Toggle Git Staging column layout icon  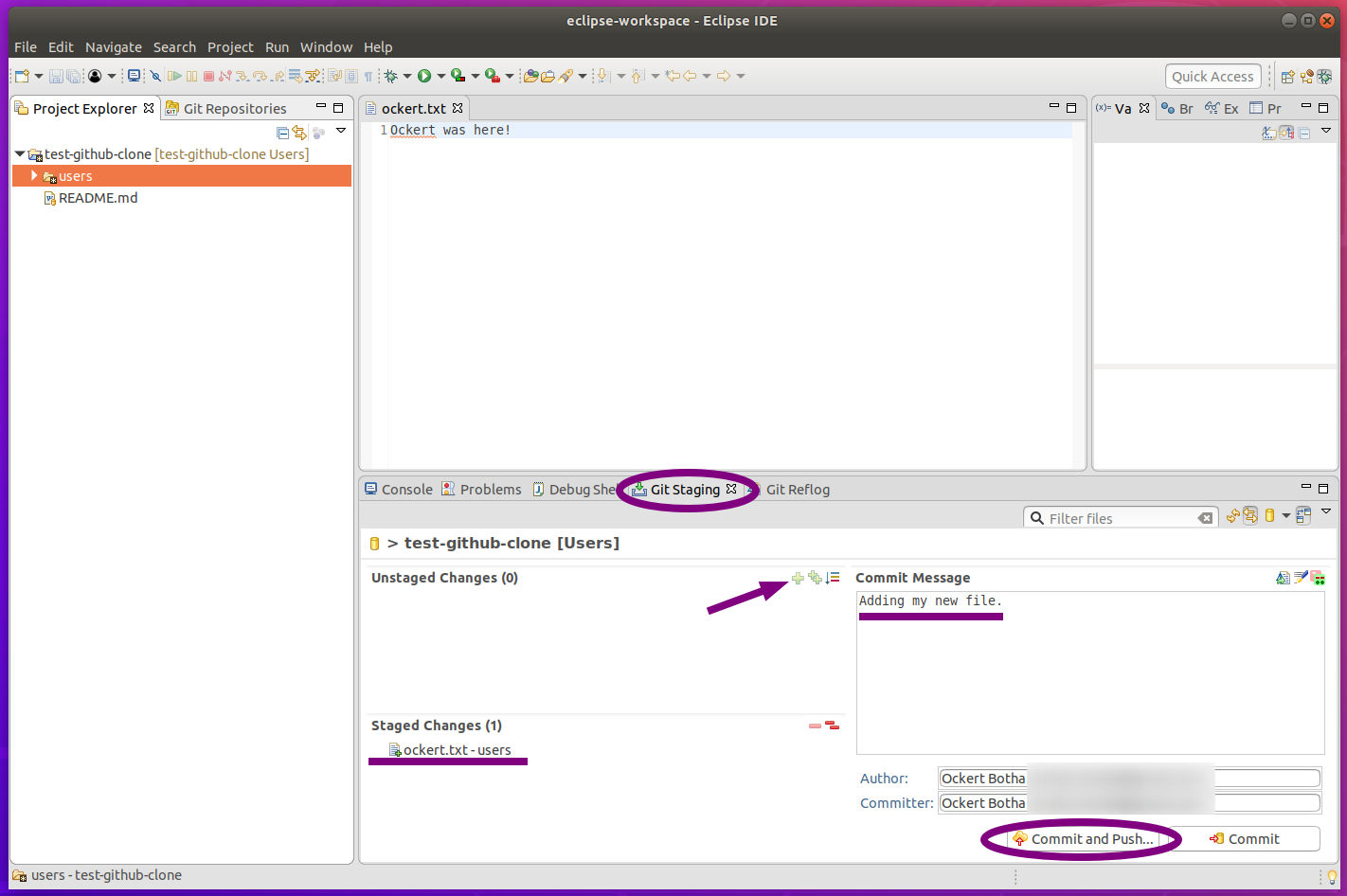(x=1303, y=516)
